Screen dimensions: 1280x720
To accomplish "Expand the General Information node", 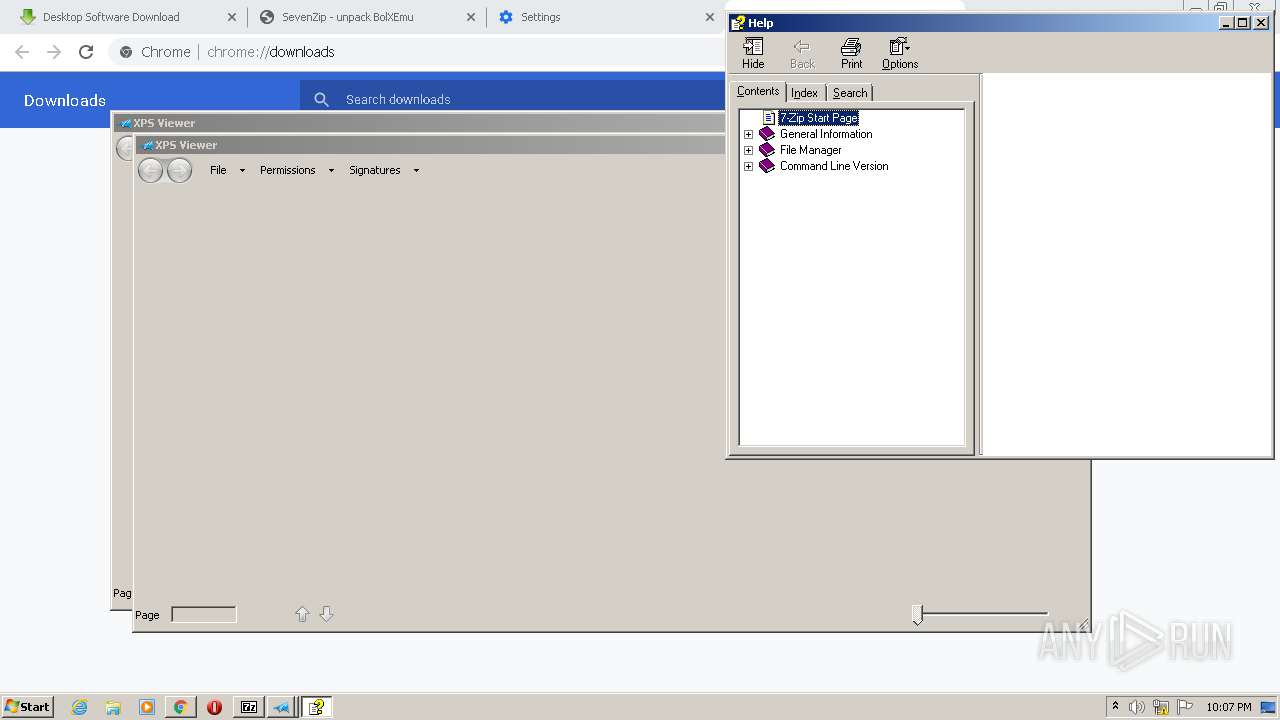I will tap(748, 134).
